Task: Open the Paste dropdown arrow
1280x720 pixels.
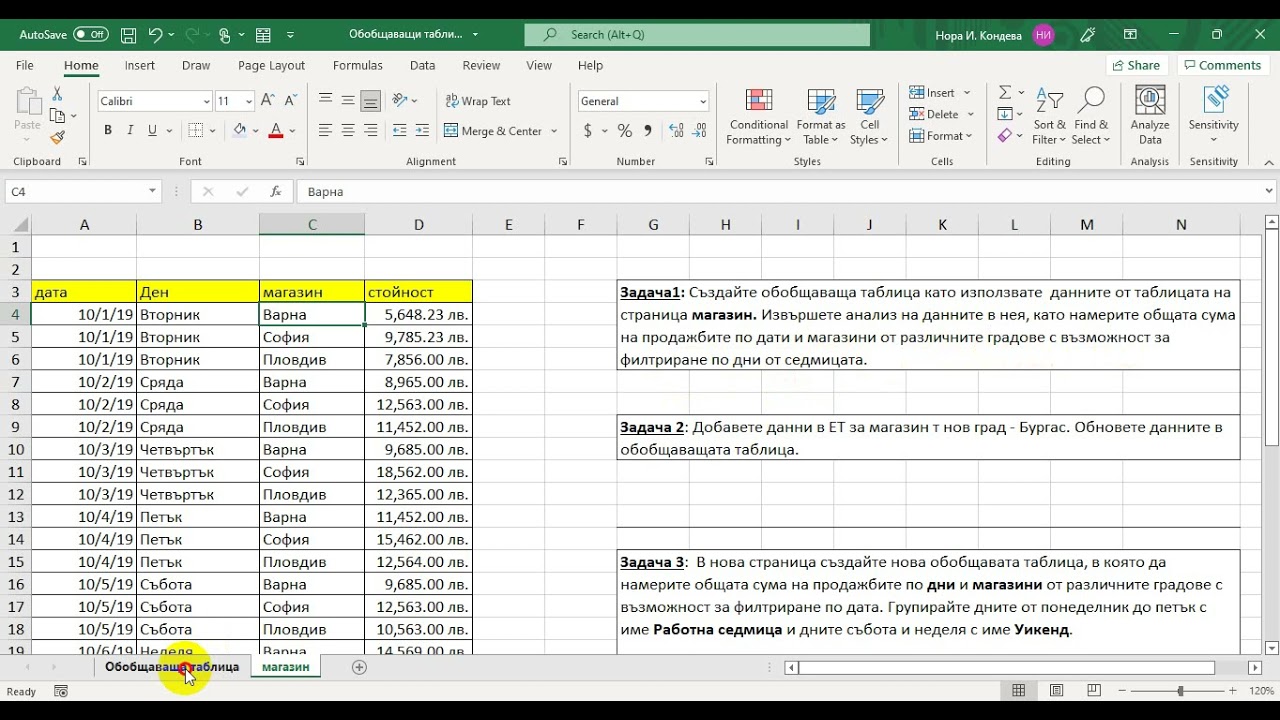Action: [27, 140]
